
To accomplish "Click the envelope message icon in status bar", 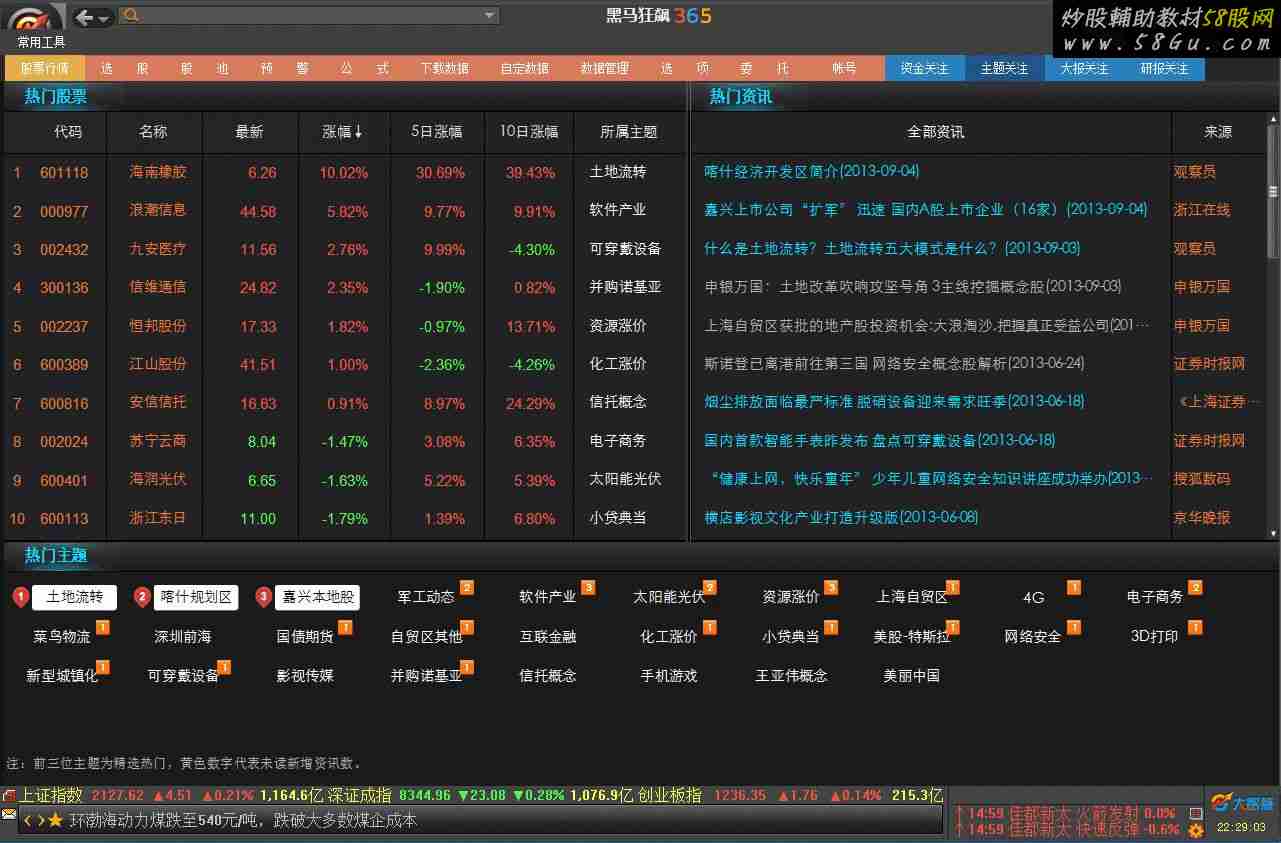I will 9,815.
